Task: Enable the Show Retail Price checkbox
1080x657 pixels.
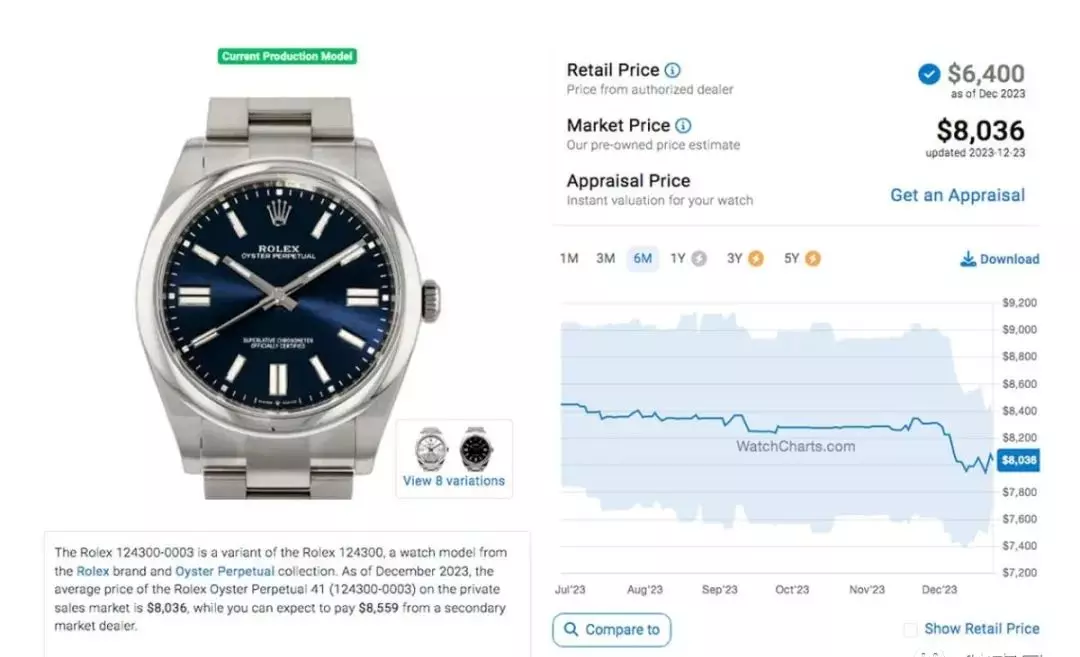Action: (911, 629)
